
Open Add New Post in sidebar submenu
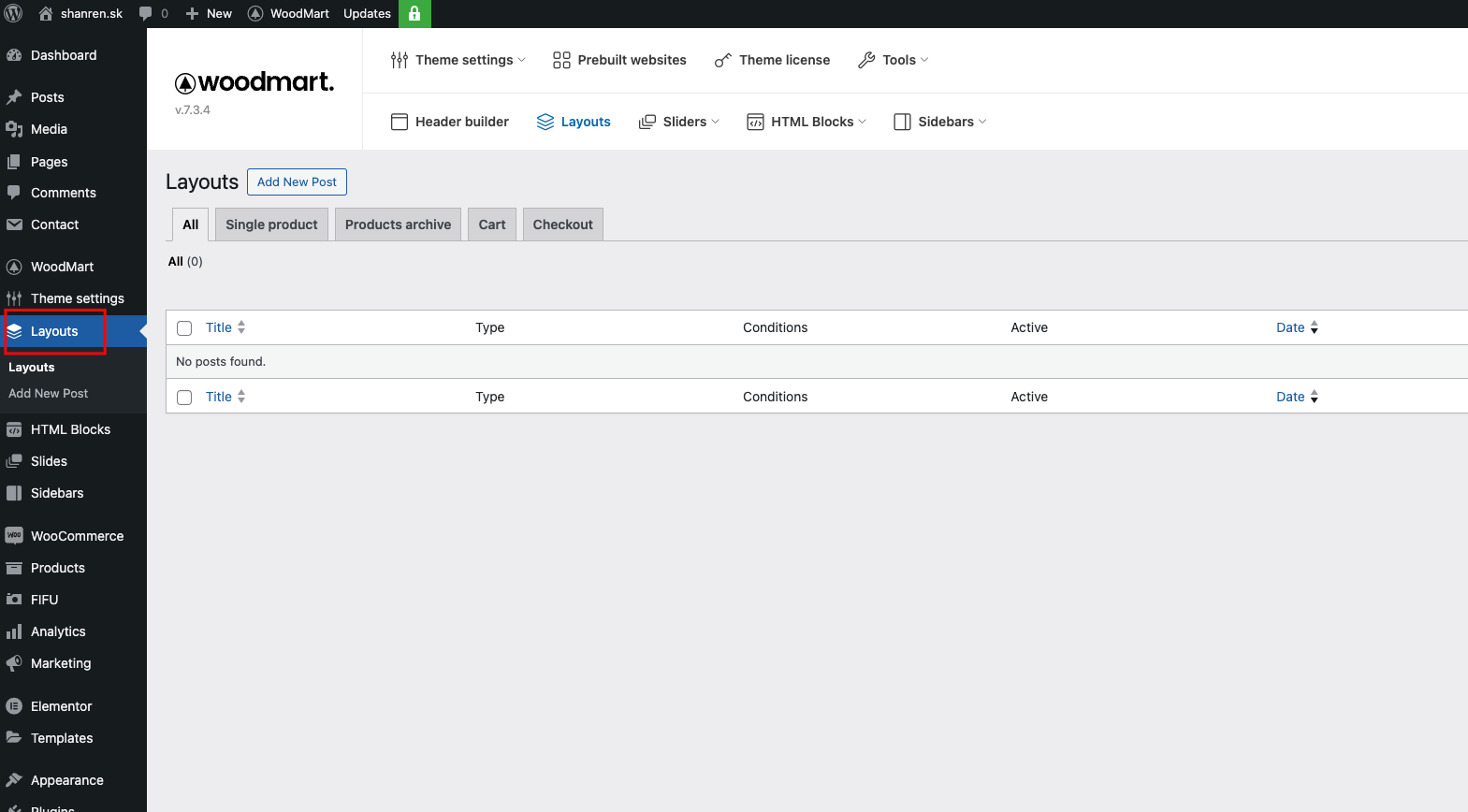pos(49,394)
